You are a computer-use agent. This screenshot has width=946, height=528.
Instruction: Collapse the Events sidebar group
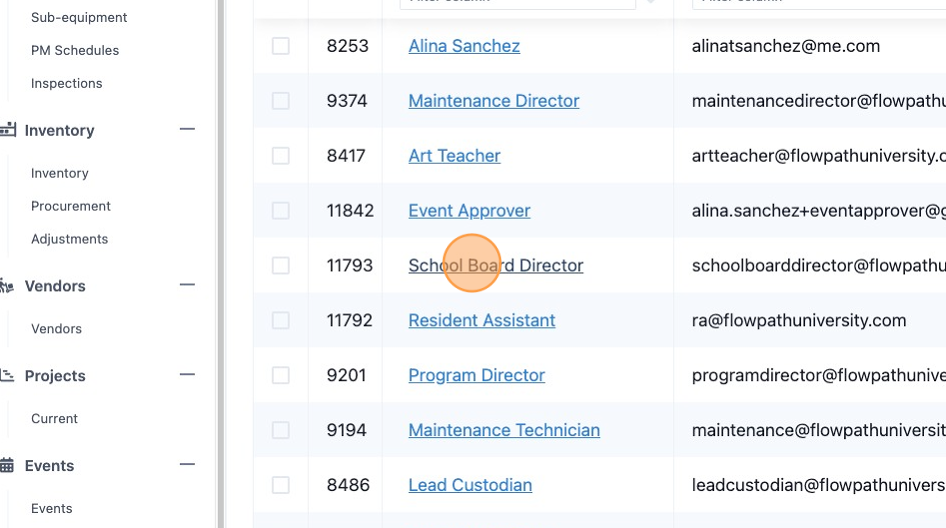187,465
